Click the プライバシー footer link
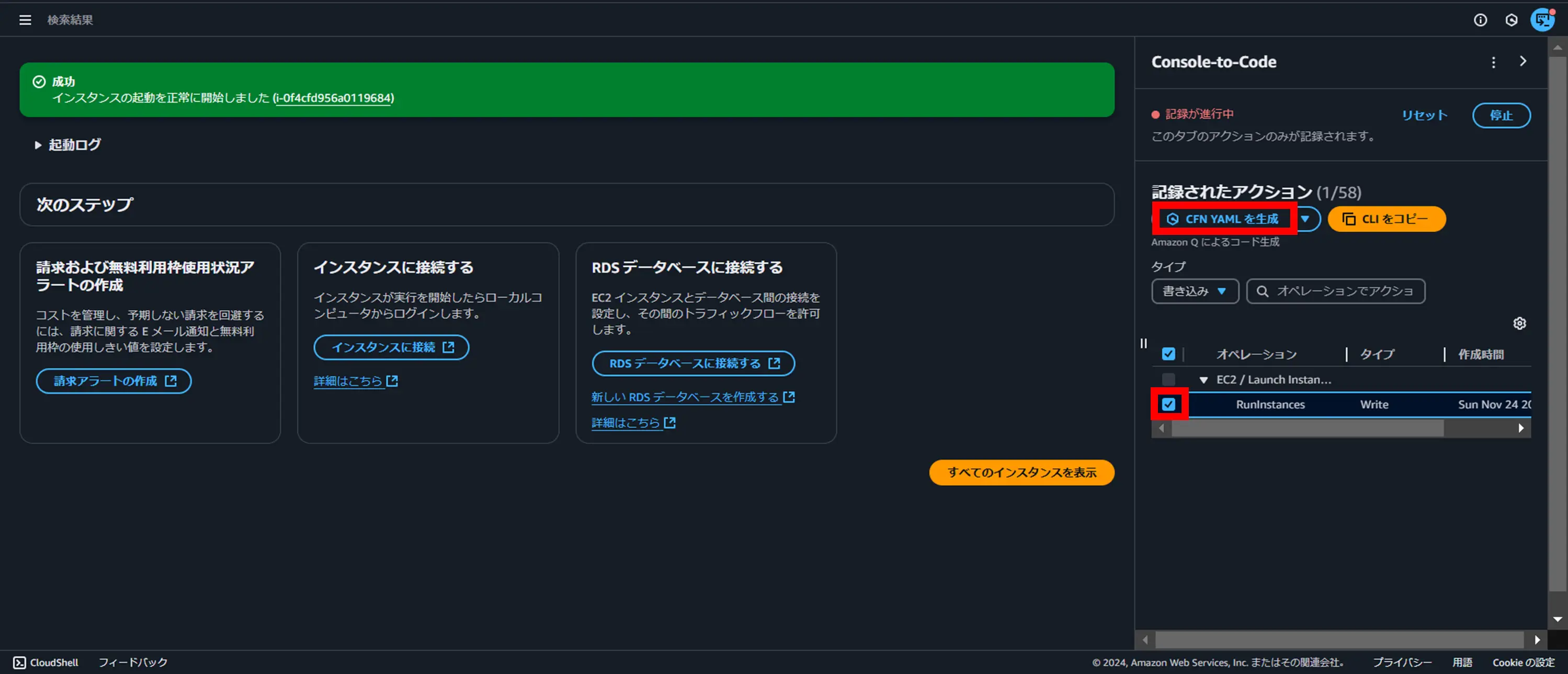This screenshot has width=1568, height=674. click(x=1402, y=662)
